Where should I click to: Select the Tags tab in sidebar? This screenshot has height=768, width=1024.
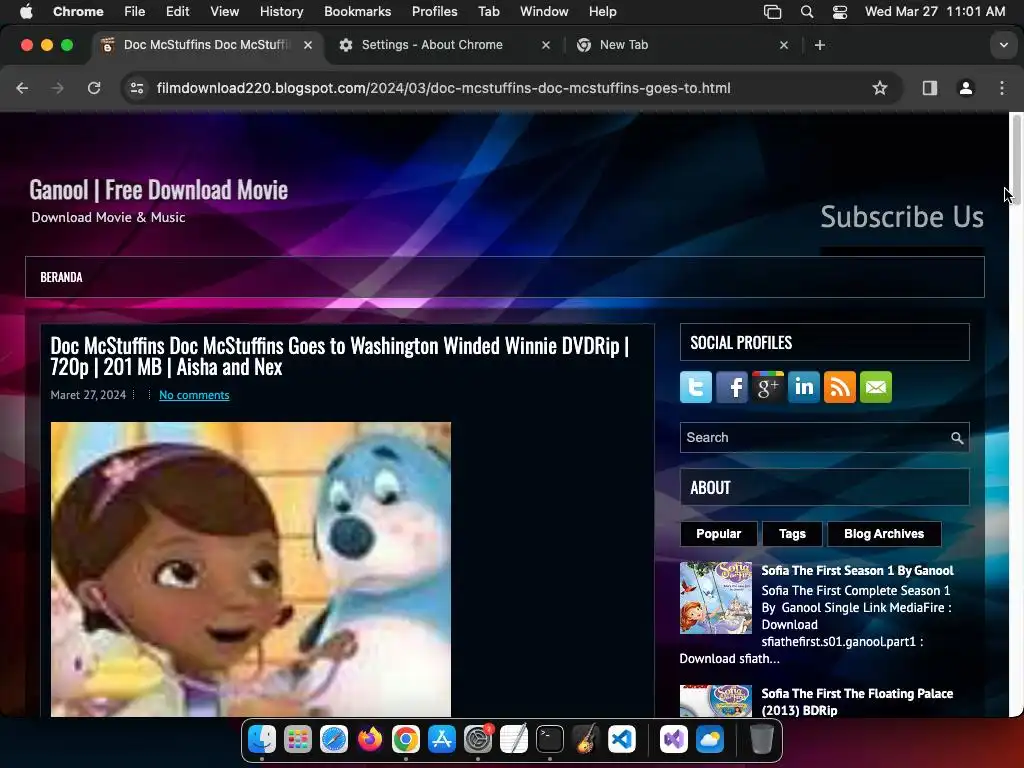[792, 534]
